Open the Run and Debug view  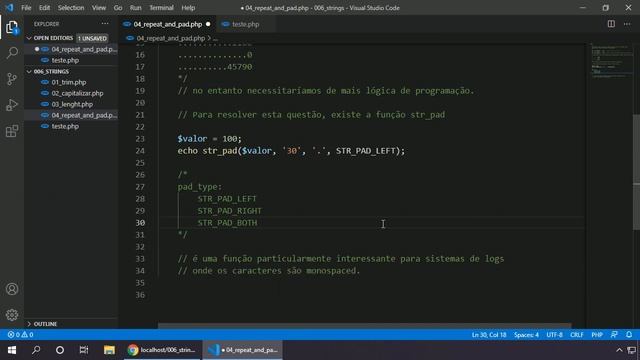pyautogui.click(x=12, y=105)
